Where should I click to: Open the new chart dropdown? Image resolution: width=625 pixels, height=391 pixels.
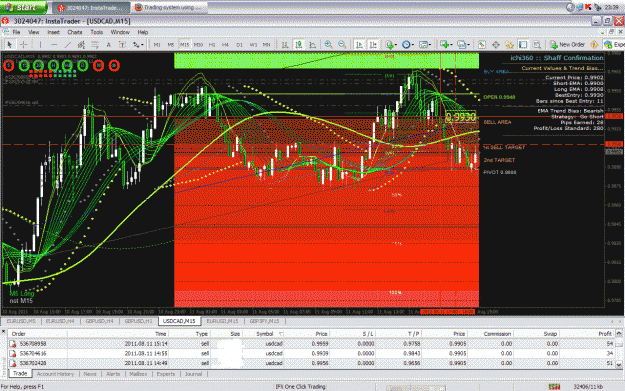click(x=446, y=45)
